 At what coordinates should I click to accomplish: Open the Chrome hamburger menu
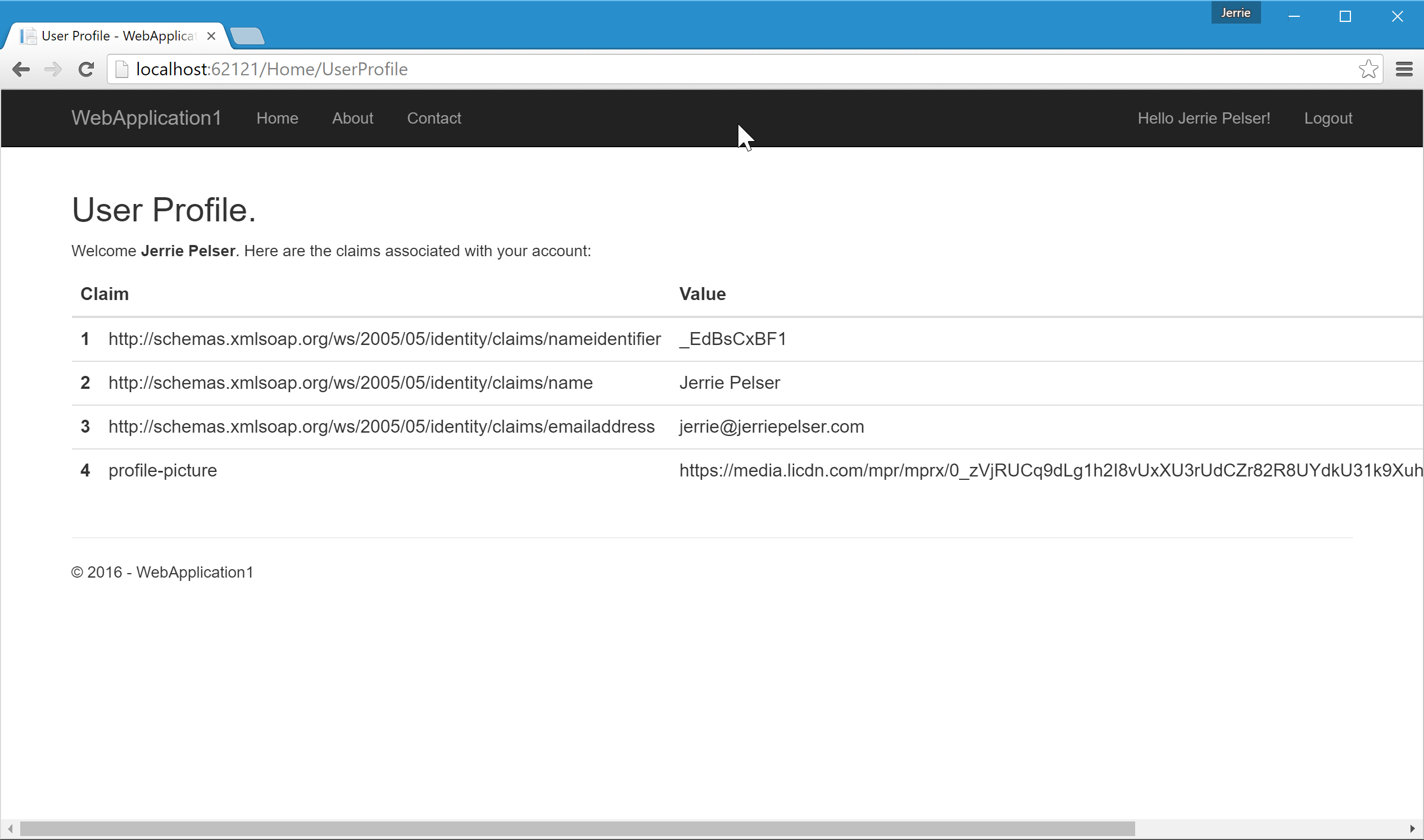point(1404,69)
